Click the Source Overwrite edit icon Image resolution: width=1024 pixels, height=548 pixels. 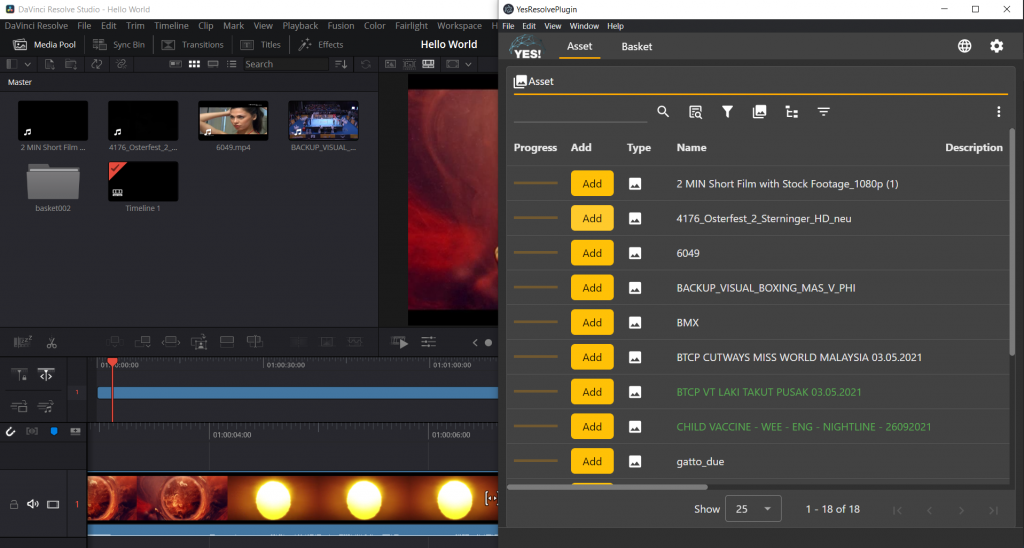click(255, 342)
